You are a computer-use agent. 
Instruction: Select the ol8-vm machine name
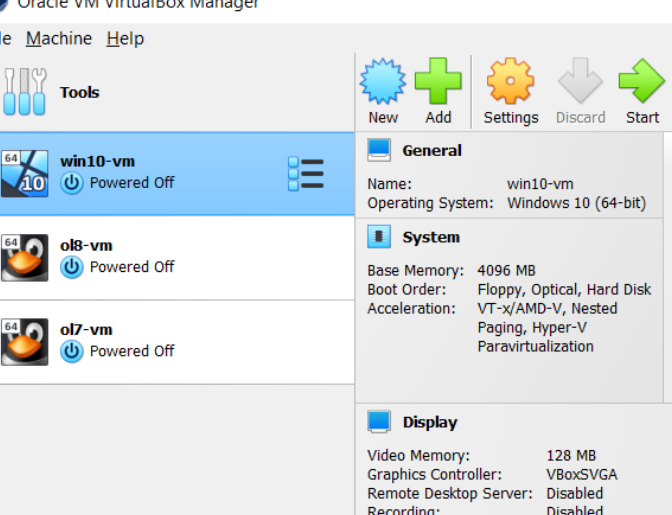point(86,246)
